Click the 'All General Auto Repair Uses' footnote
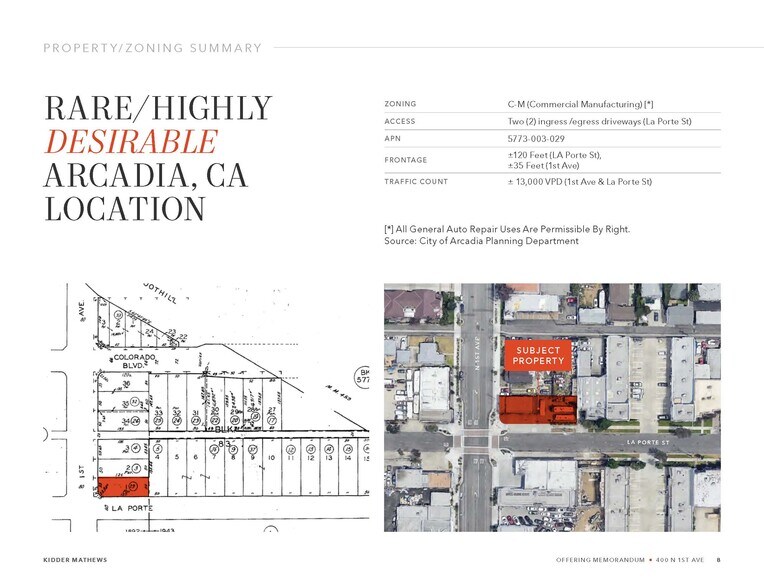Image resolution: width=764 pixels, height=588 pixels. pos(507,229)
